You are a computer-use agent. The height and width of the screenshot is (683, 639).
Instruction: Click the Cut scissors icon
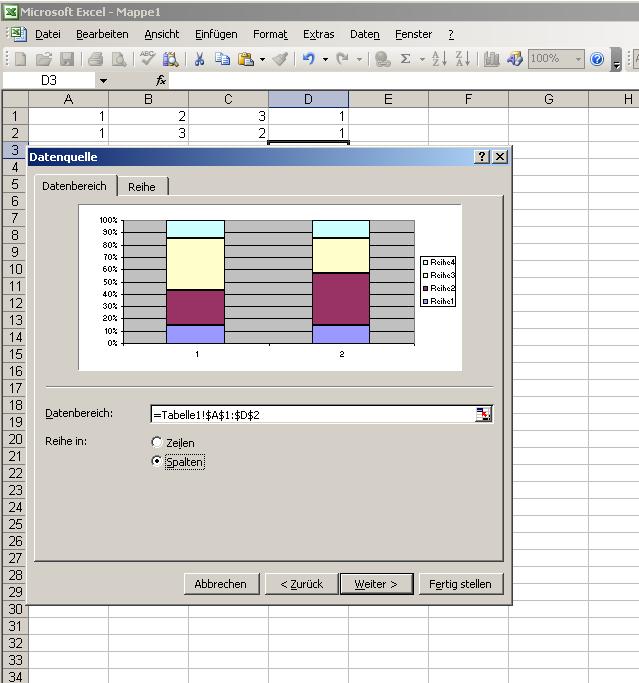click(199, 59)
